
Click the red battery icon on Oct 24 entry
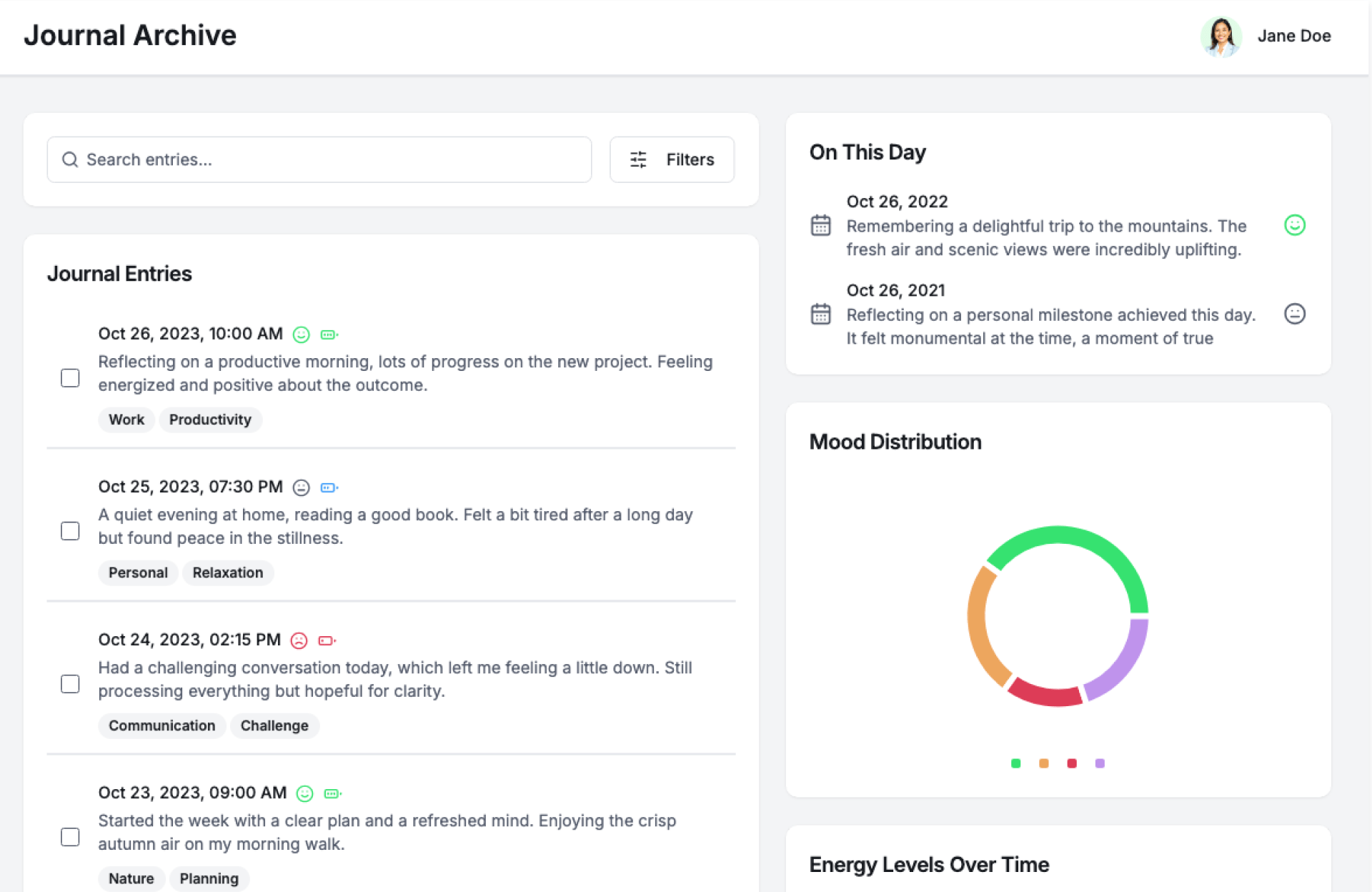(327, 640)
